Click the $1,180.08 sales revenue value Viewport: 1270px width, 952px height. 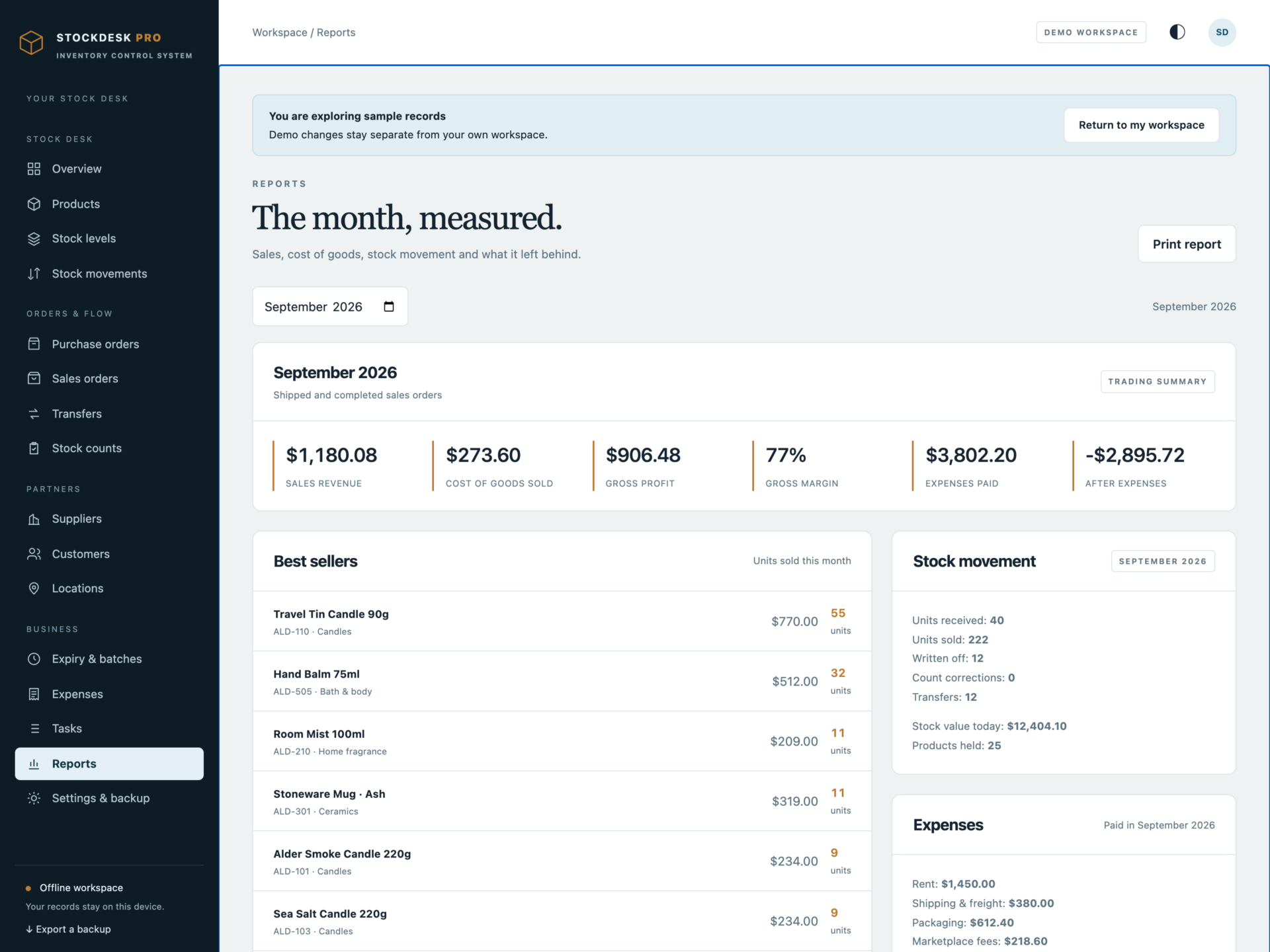(331, 455)
